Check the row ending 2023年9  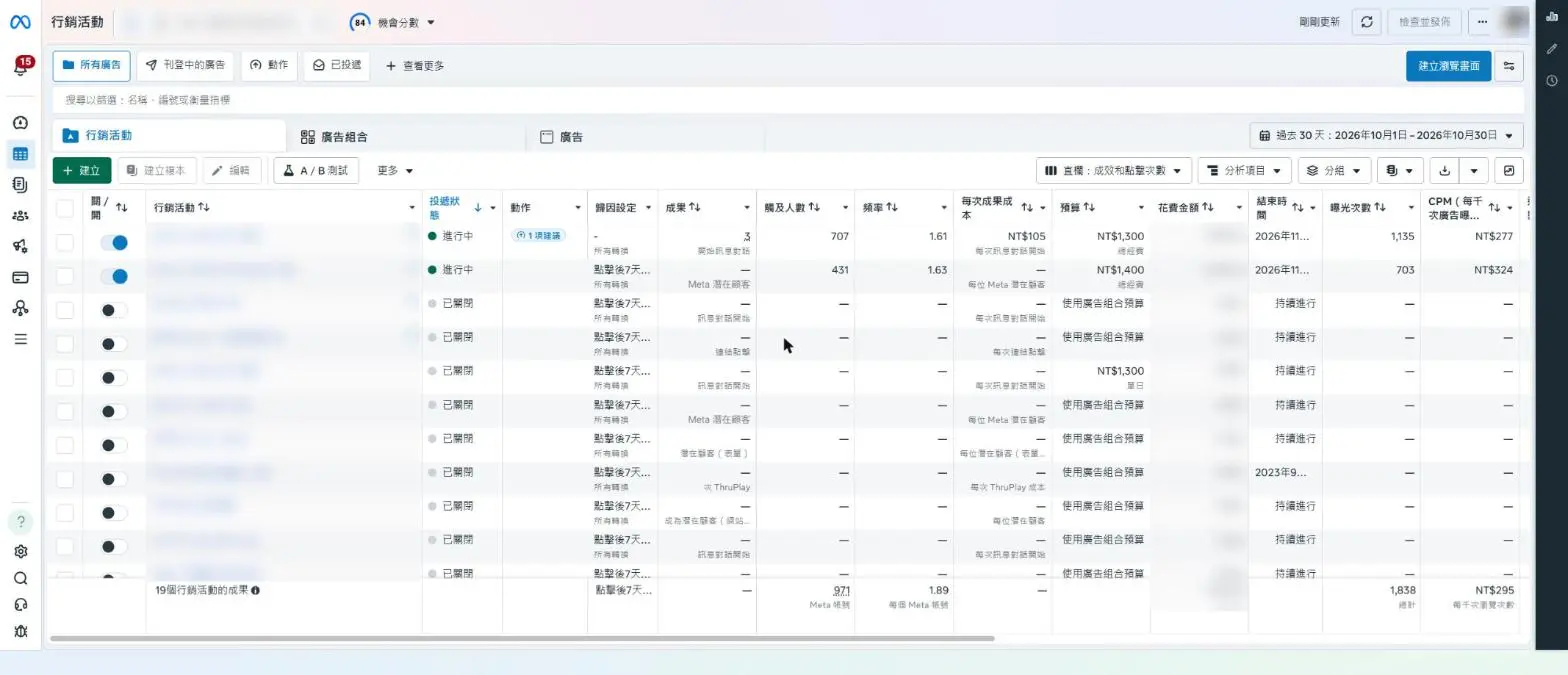tap(65, 479)
